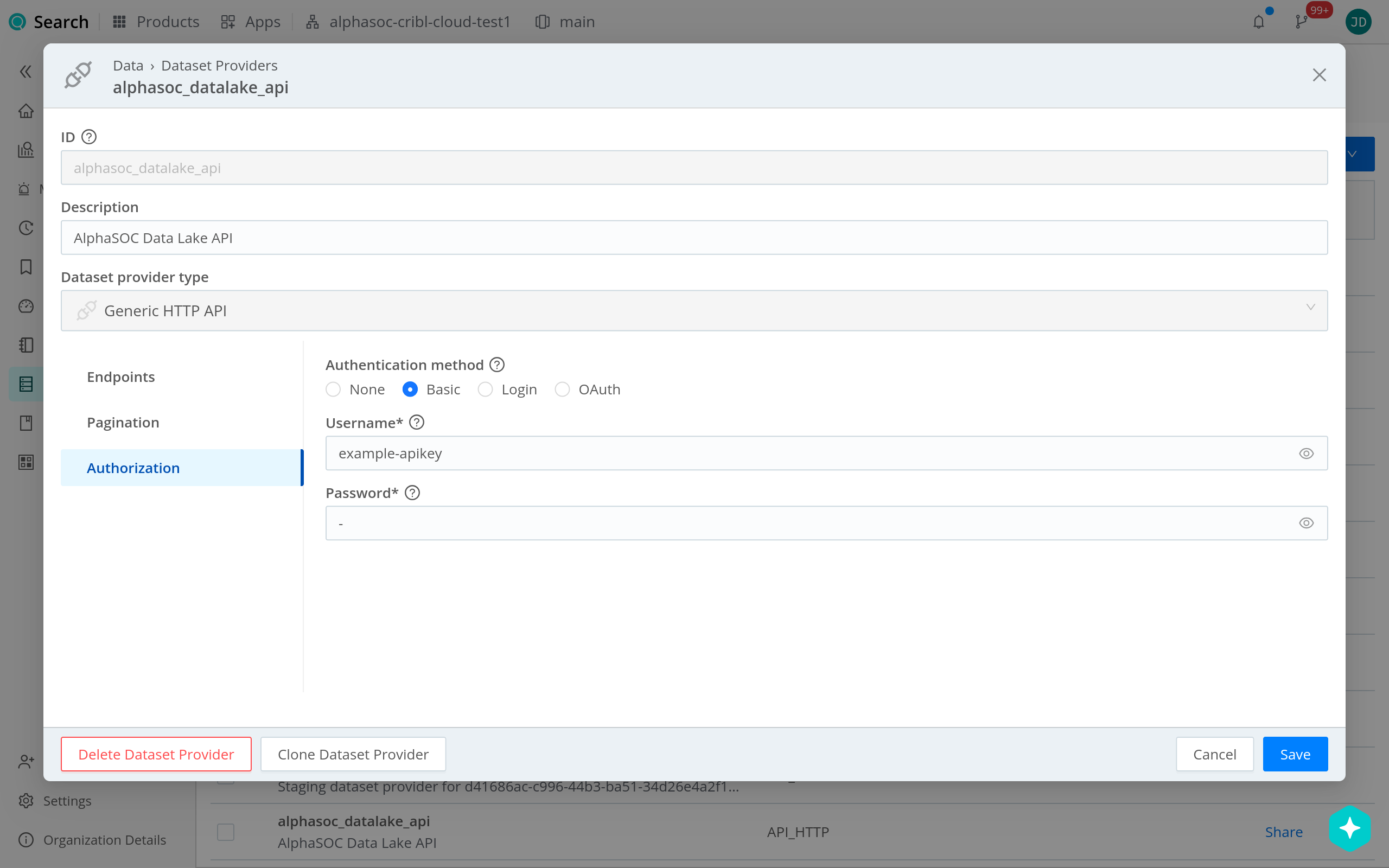Screen dimensions: 1389x868
Task: Collapse the left sidebar with double-chevron icon
Action: coord(26,72)
